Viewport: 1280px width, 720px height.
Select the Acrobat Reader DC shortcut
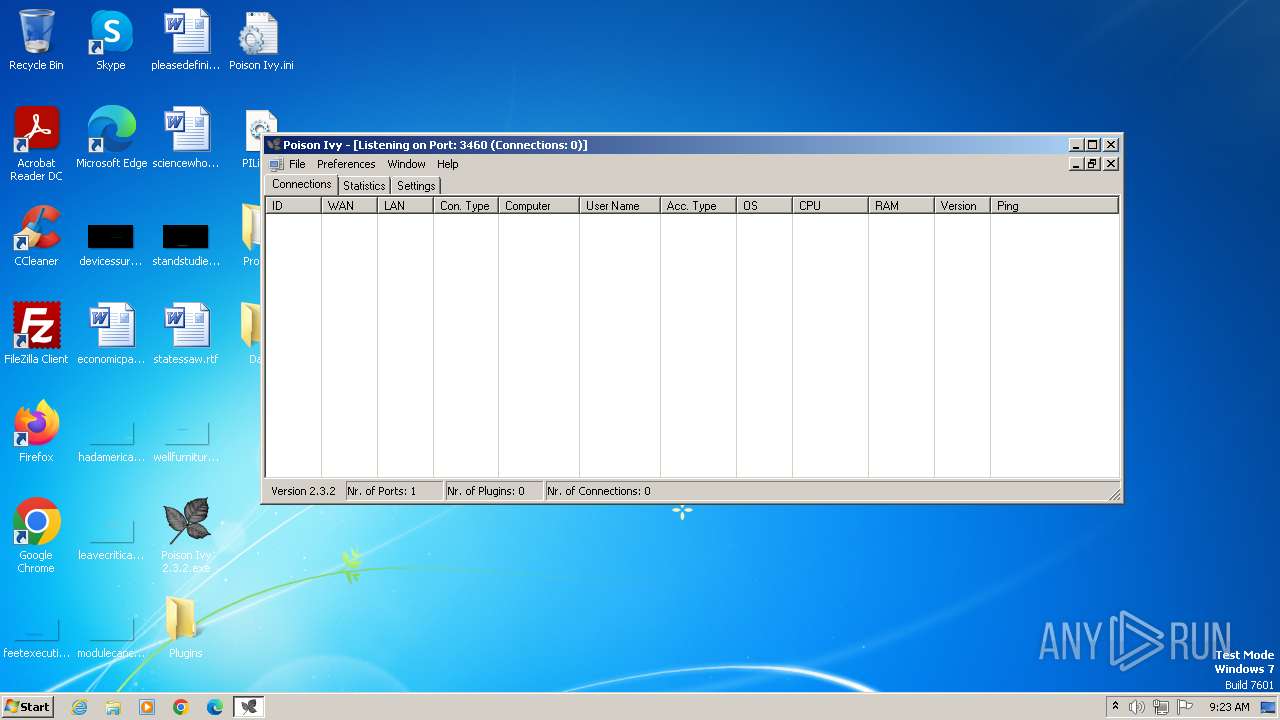[36, 144]
